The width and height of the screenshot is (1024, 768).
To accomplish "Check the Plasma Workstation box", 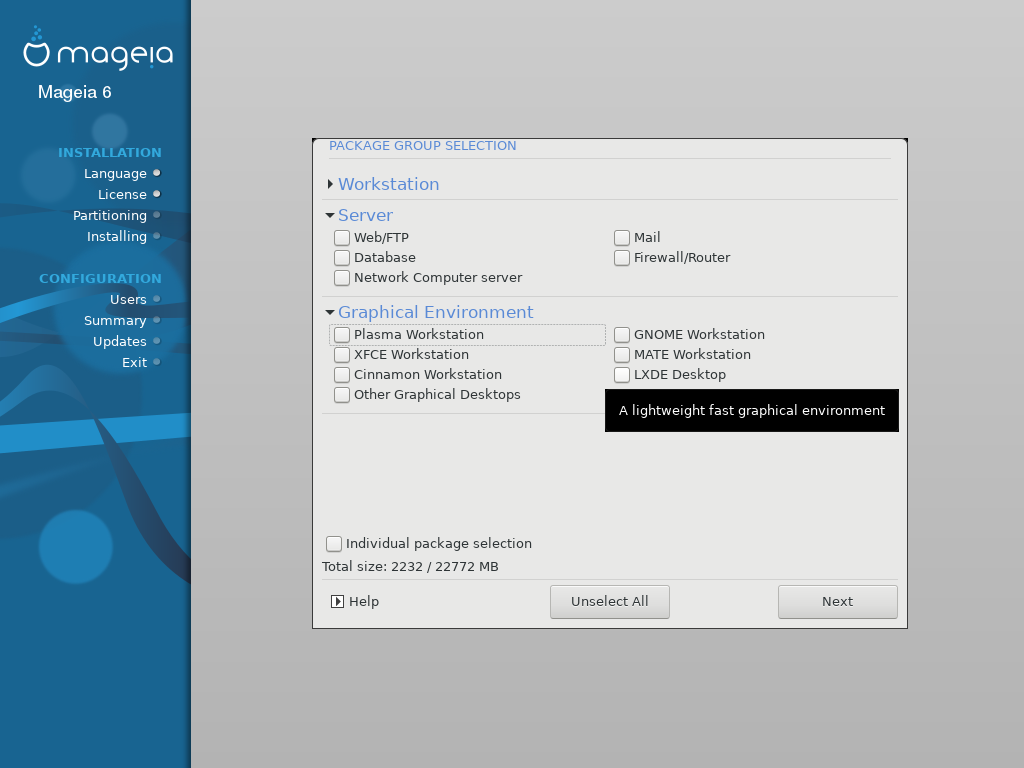I will pos(342,335).
